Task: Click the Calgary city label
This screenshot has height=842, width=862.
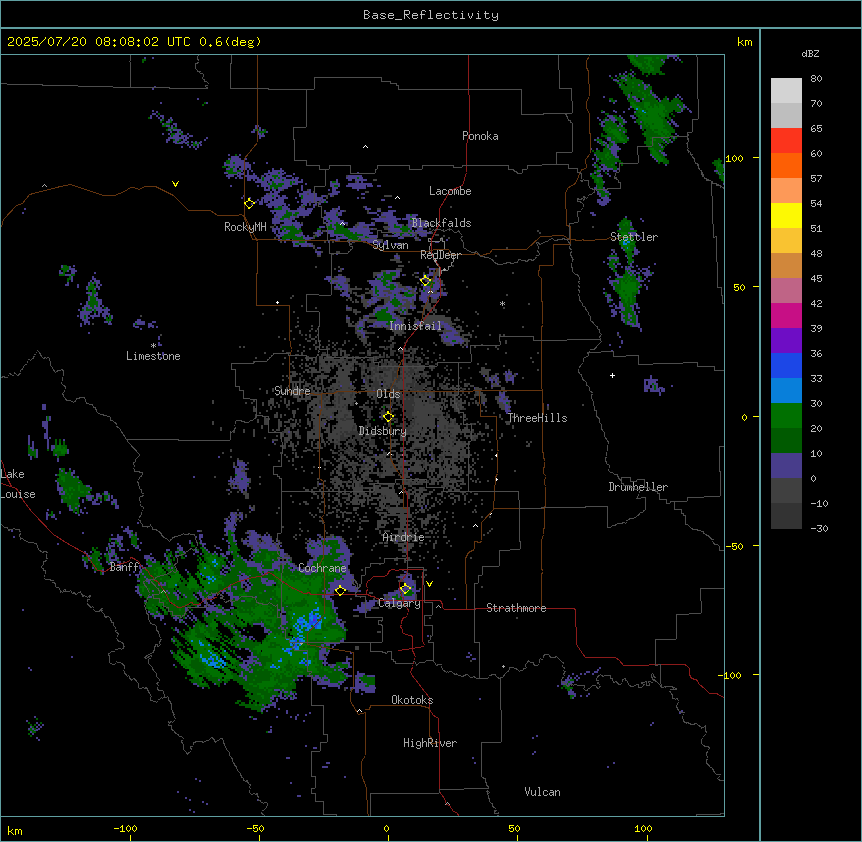Action: point(399,603)
